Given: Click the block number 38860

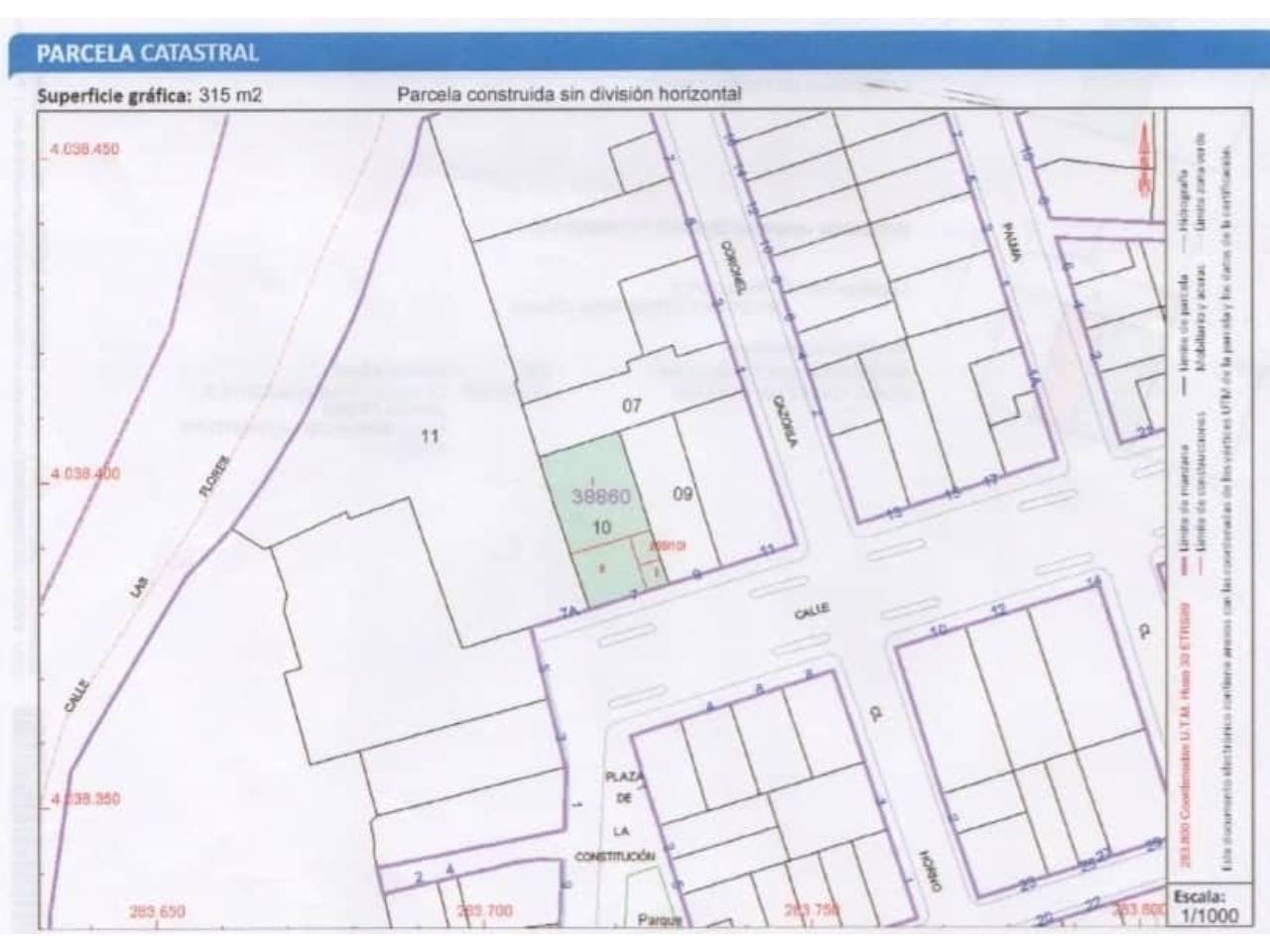Looking at the screenshot, I should (601, 496).
